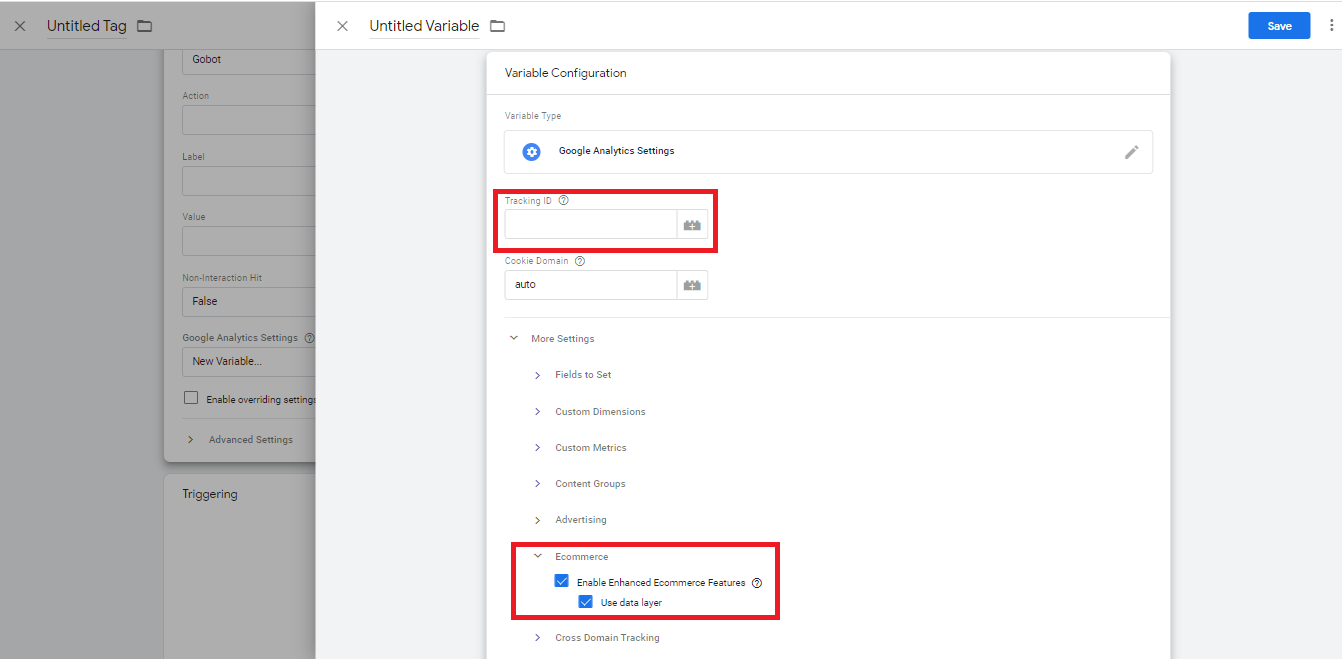1342x659 pixels.
Task: Close the Untitled Variable panel
Action: [x=342, y=26]
